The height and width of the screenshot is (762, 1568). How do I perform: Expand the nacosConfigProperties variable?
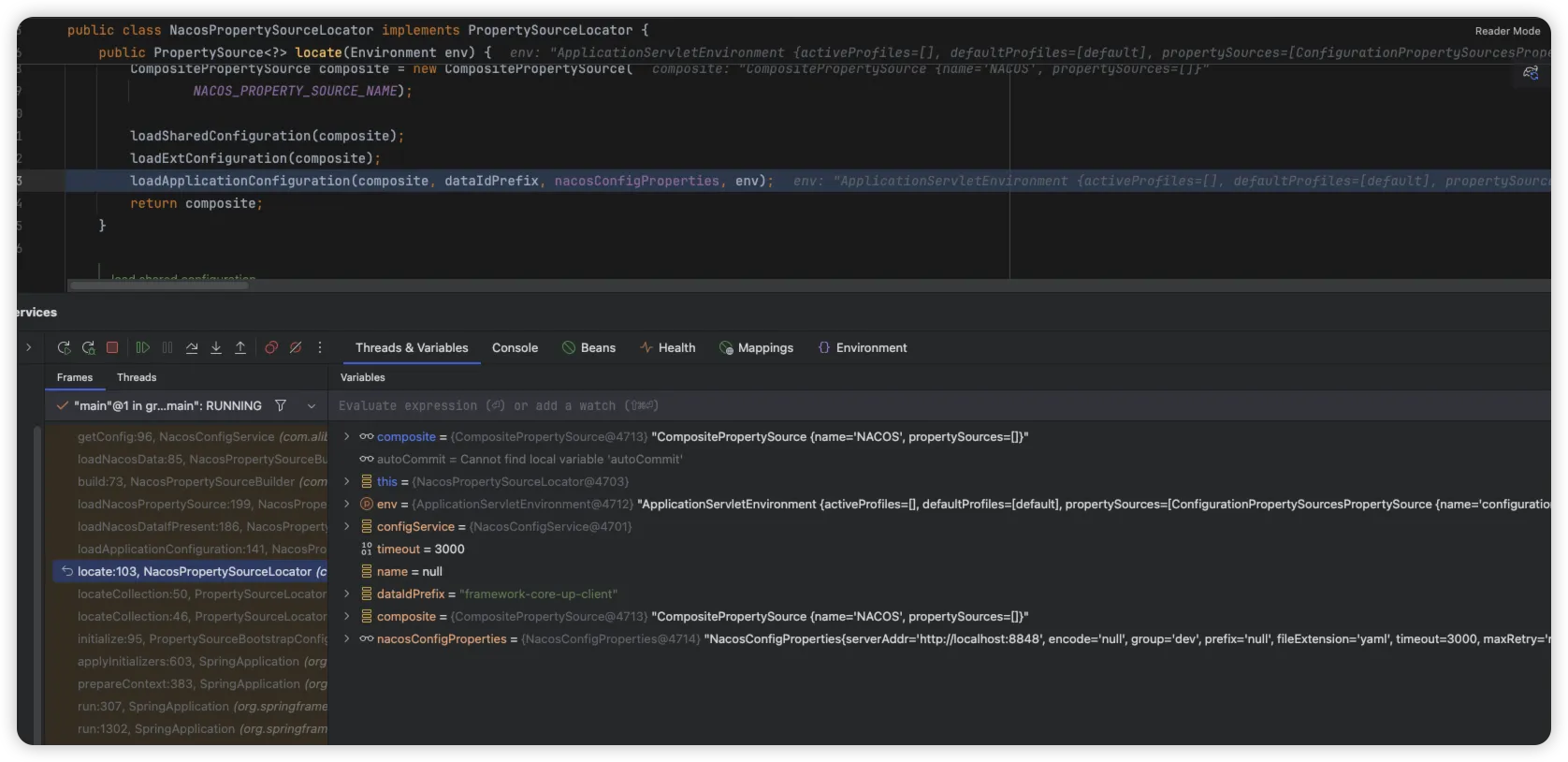click(x=347, y=639)
